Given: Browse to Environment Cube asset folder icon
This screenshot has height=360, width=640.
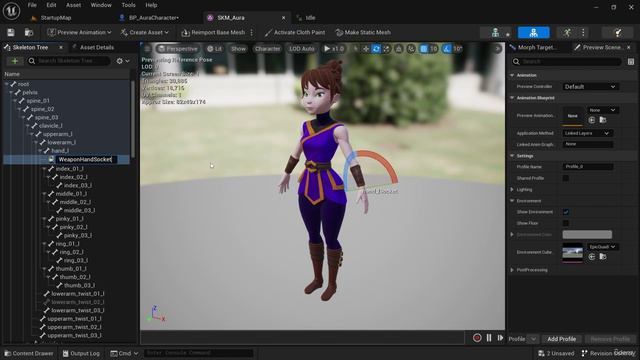Looking at the screenshot, I should 603,257.
